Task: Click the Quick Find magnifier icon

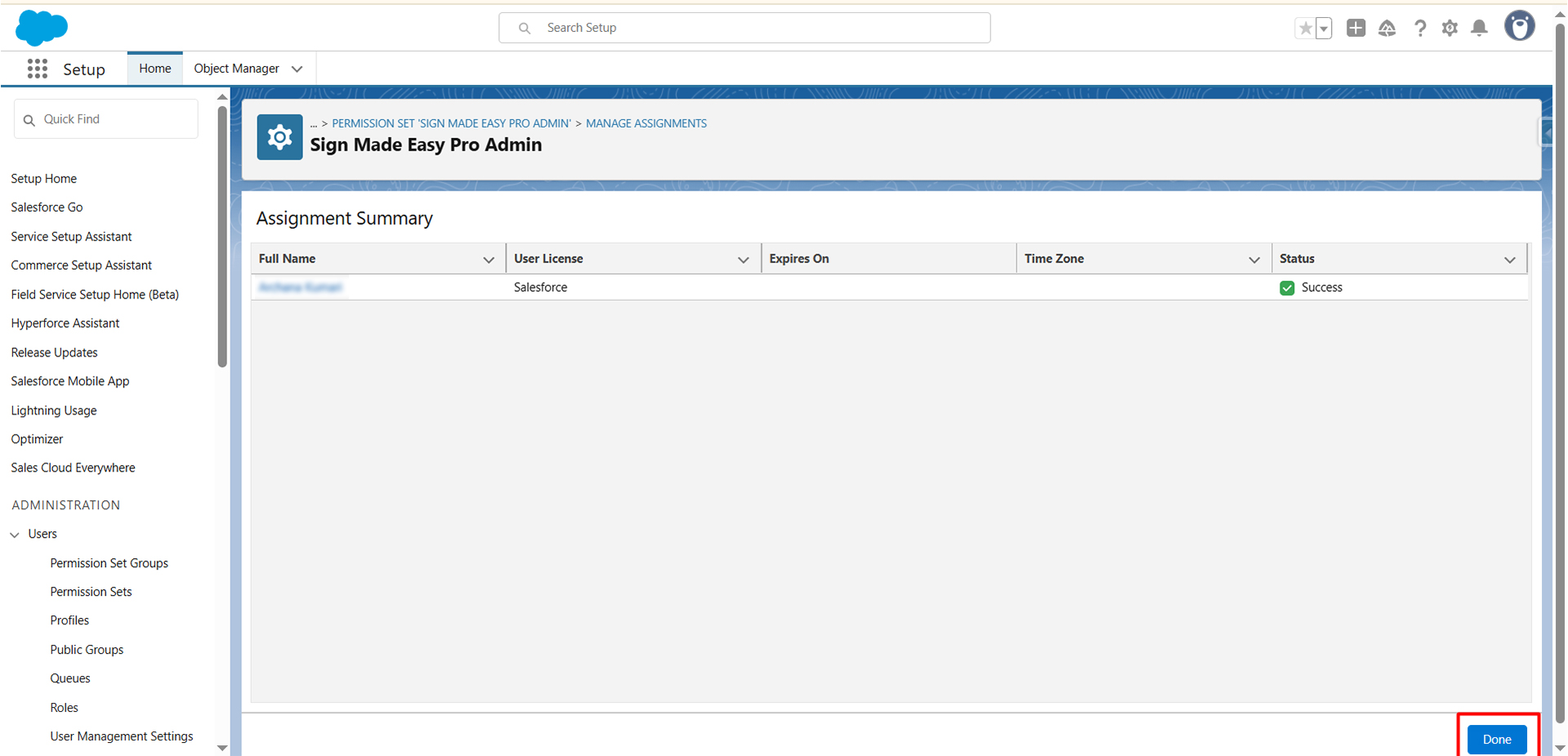Action: click(29, 120)
